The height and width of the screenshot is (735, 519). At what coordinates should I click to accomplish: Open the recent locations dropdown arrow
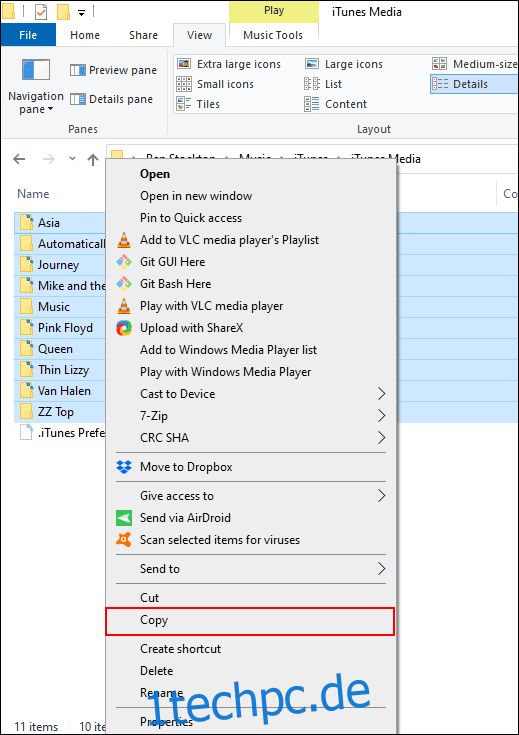tap(72, 159)
